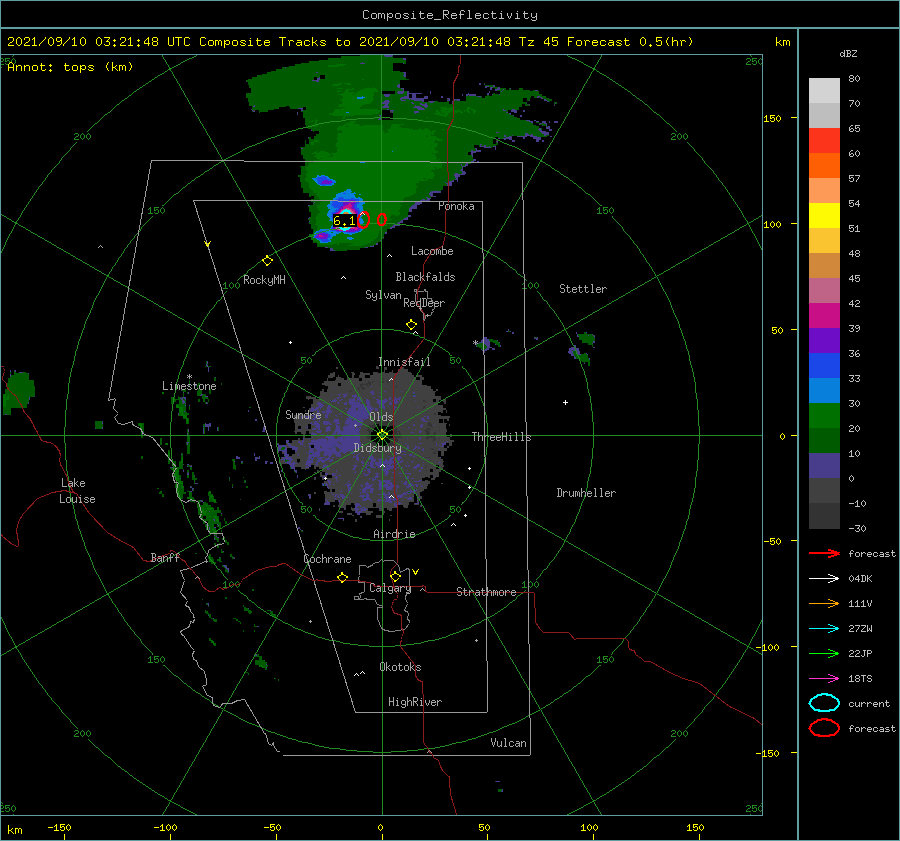
Task: Click the Sundre label
Action: [303, 414]
